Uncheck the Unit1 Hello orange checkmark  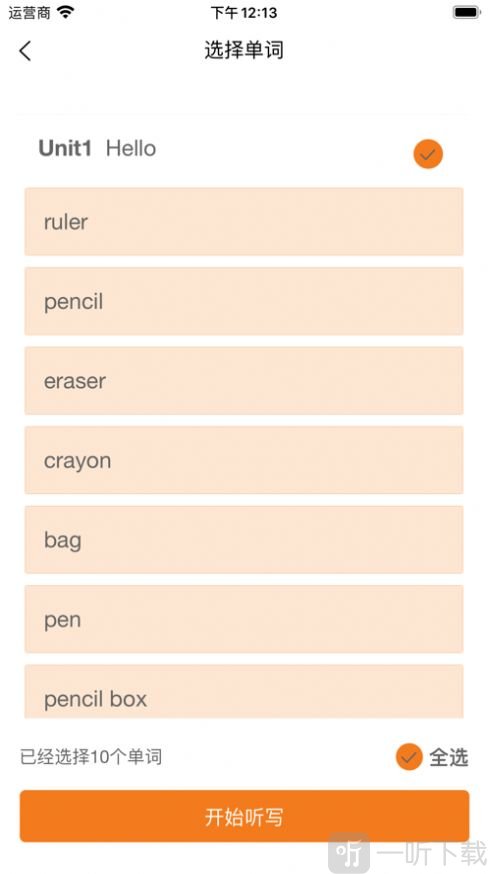tap(428, 154)
